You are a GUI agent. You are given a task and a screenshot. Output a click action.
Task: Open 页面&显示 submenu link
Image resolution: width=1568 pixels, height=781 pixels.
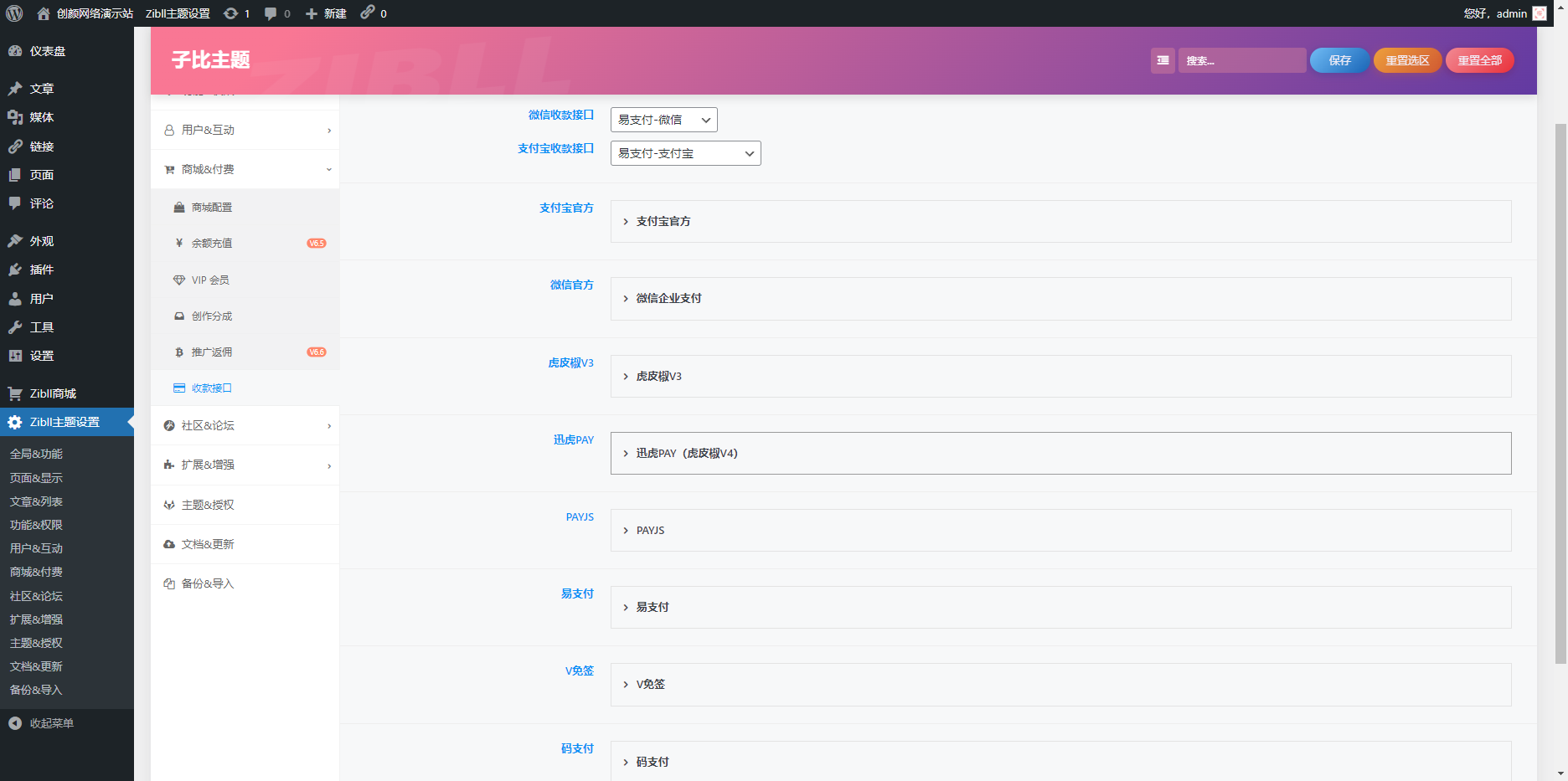36,478
